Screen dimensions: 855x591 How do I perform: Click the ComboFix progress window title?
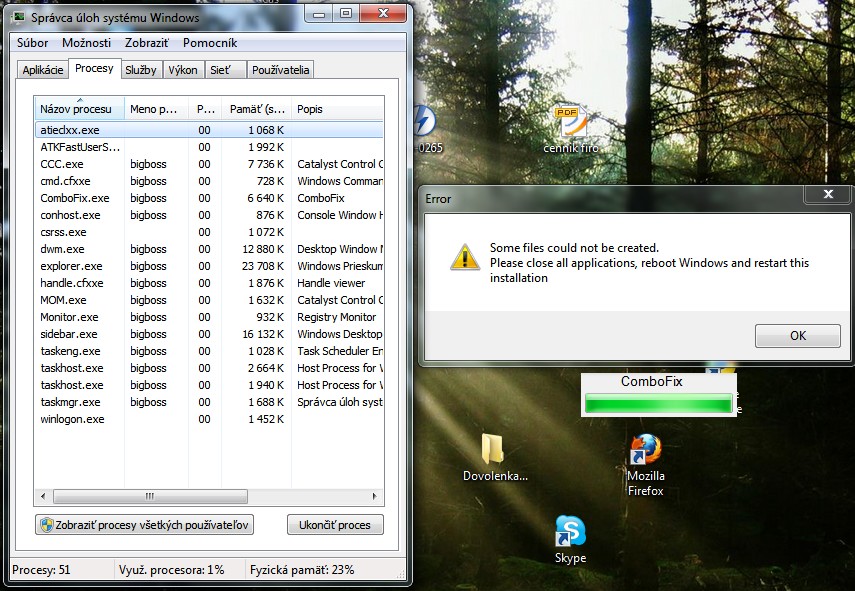[x=652, y=381]
